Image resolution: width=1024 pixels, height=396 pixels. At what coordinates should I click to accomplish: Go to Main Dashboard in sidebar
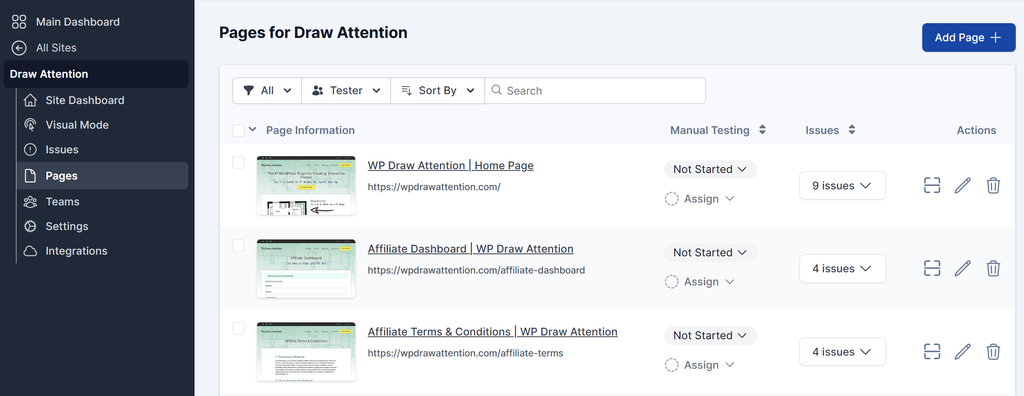point(78,22)
